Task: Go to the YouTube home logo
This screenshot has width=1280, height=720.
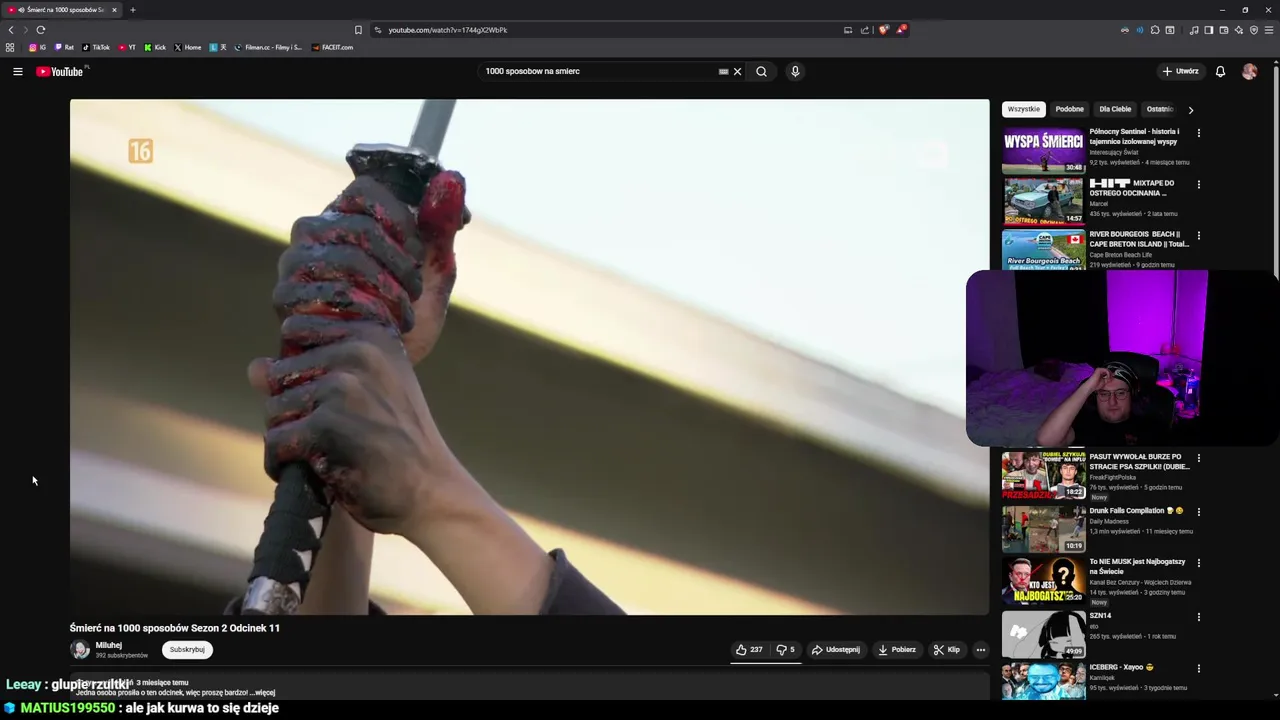Action: 62,71
